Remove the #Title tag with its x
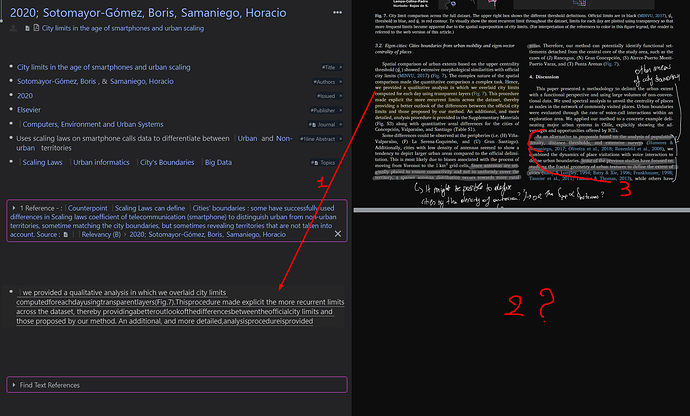690x416 pixels. 341,67
